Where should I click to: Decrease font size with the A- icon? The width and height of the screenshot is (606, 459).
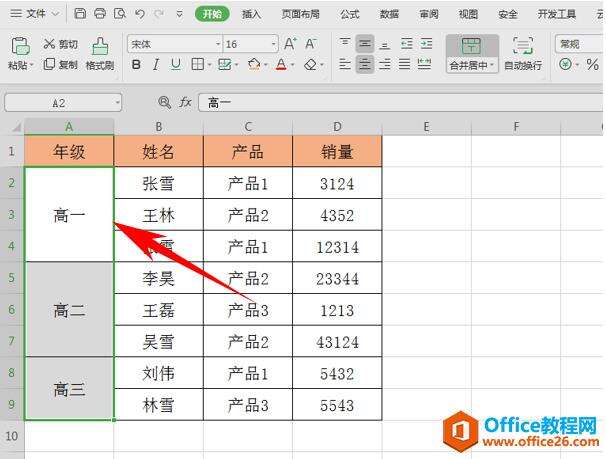[311, 44]
